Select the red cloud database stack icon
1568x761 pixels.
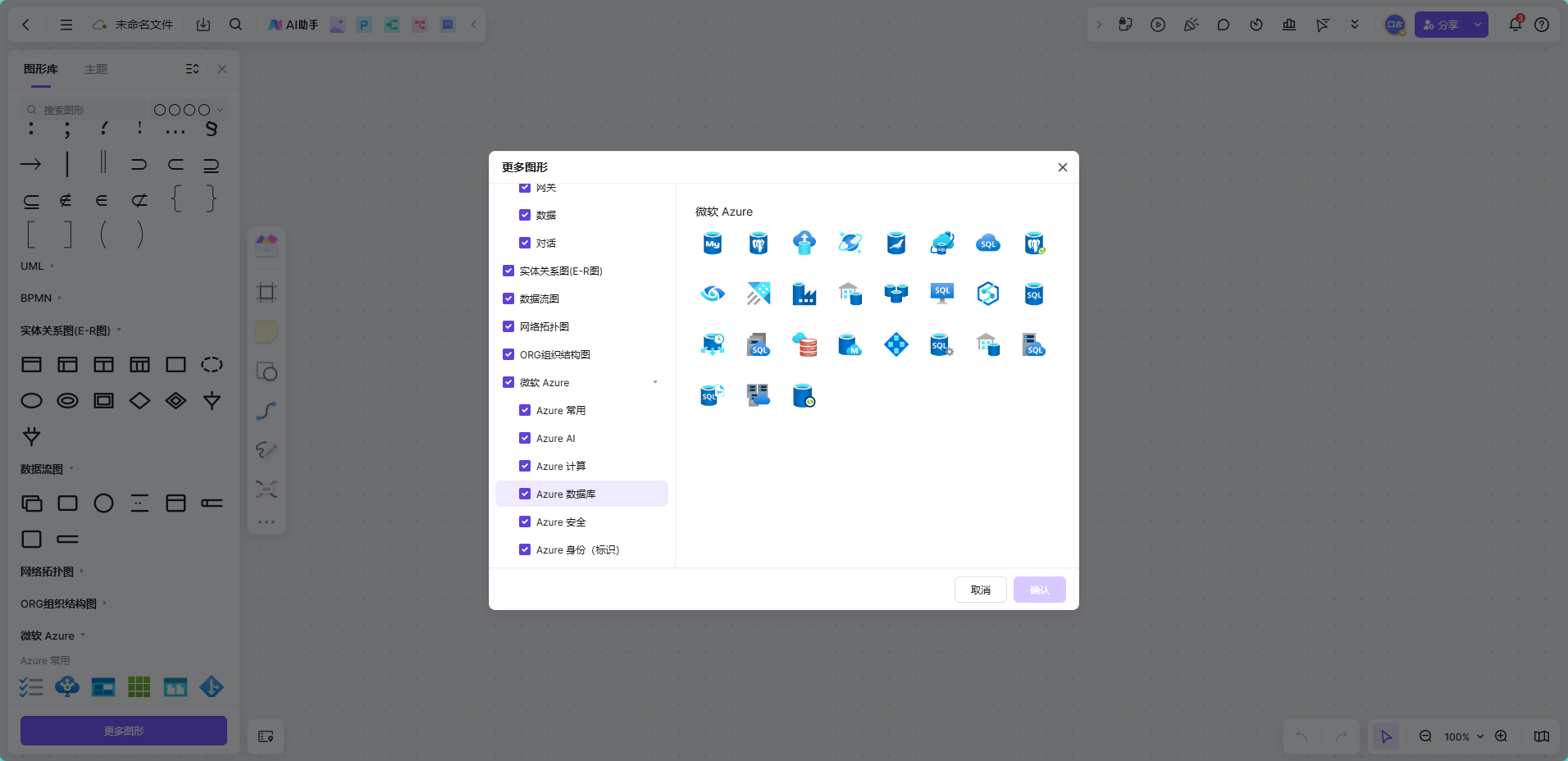tap(804, 344)
